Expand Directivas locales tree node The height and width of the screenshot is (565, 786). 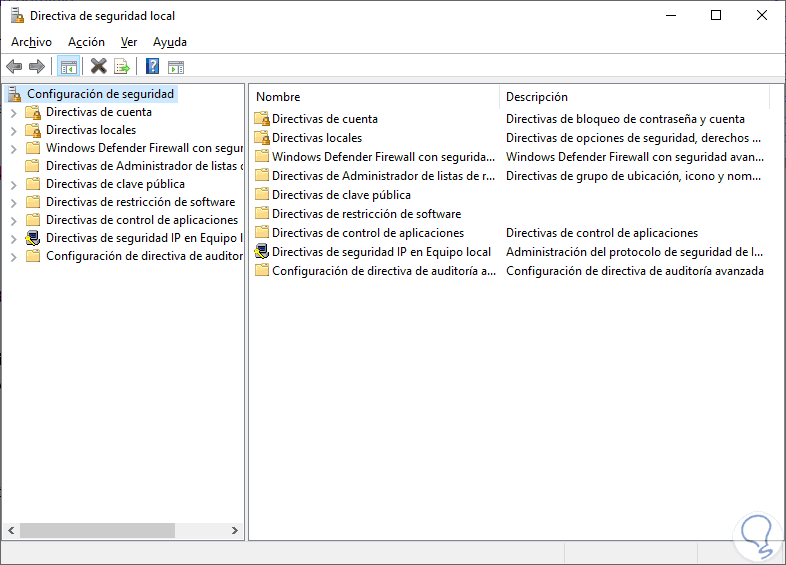coord(14,131)
